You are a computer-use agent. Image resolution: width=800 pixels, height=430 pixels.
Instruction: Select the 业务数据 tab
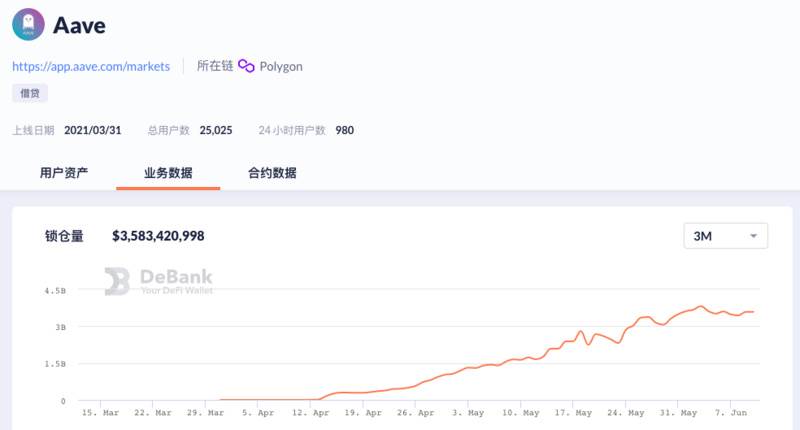coord(168,173)
